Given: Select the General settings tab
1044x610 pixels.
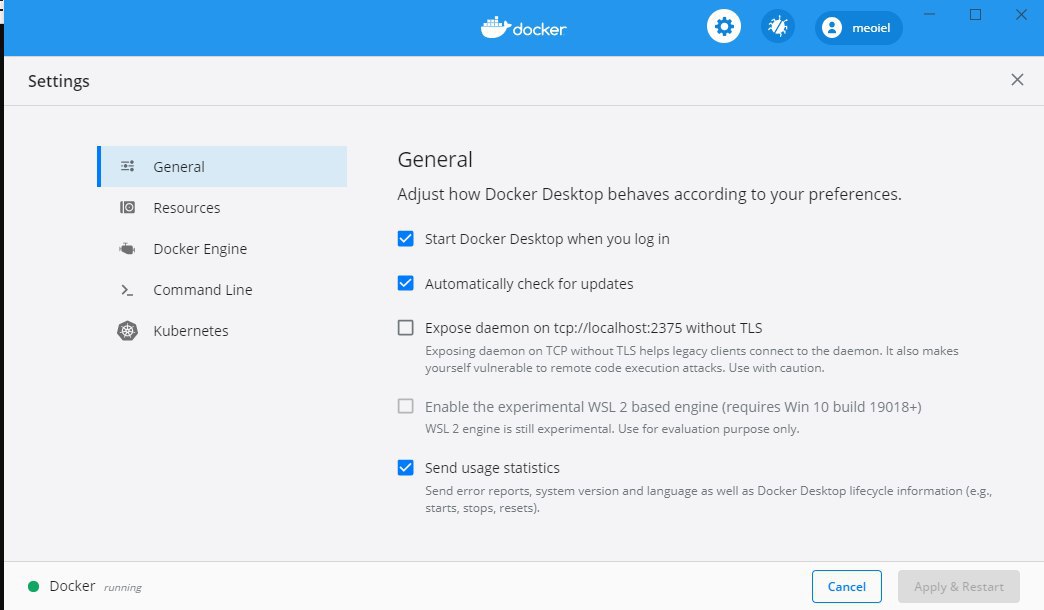Looking at the screenshot, I should [x=222, y=166].
